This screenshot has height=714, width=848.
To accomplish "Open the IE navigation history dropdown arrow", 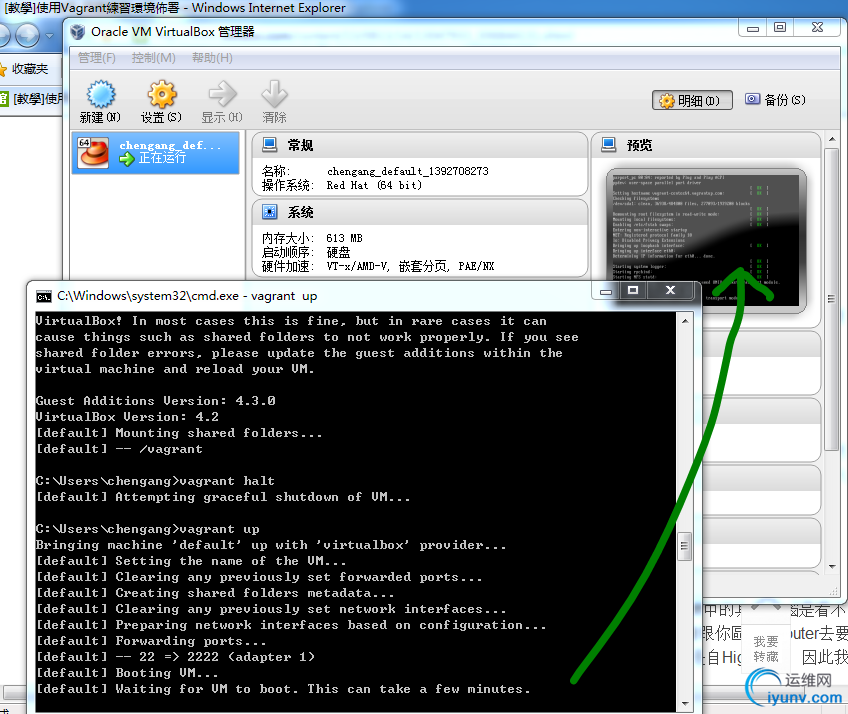I will pos(49,36).
